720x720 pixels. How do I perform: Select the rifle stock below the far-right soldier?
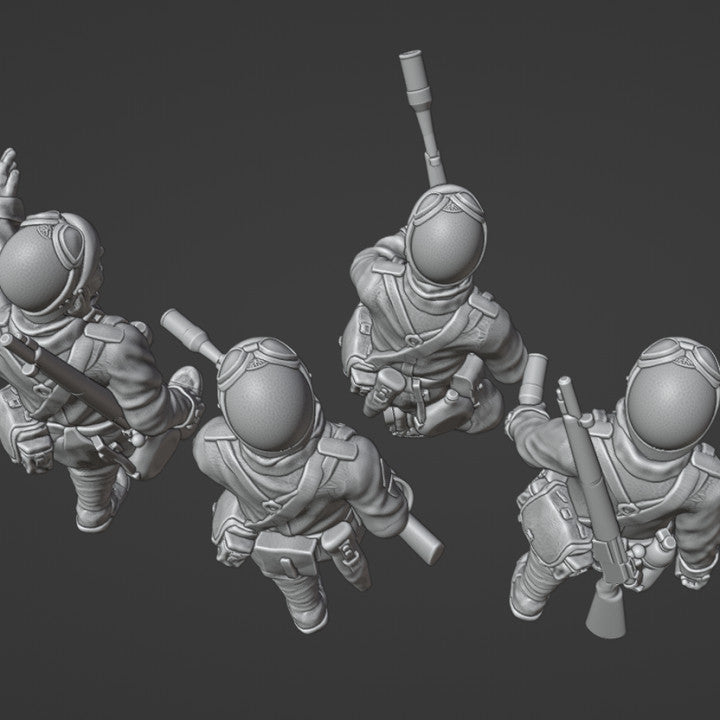tap(603, 612)
